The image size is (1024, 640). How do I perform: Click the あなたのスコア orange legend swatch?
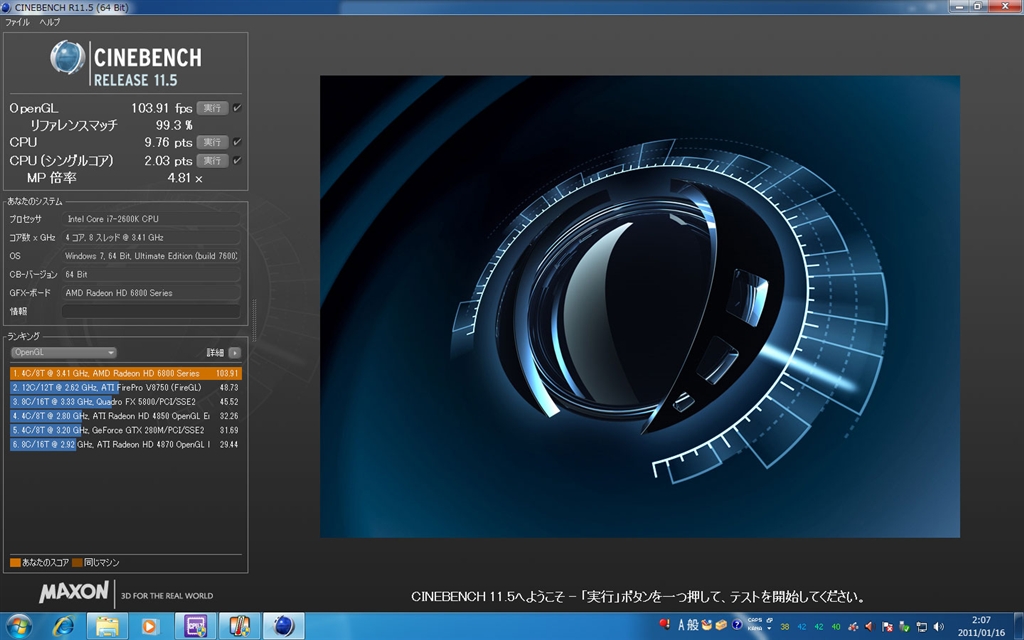tap(15, 562)
